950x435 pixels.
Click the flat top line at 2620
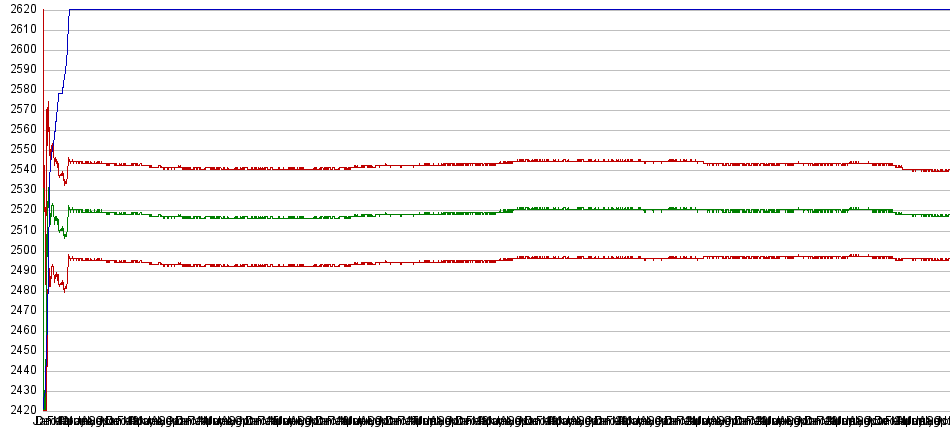point(500,9)
